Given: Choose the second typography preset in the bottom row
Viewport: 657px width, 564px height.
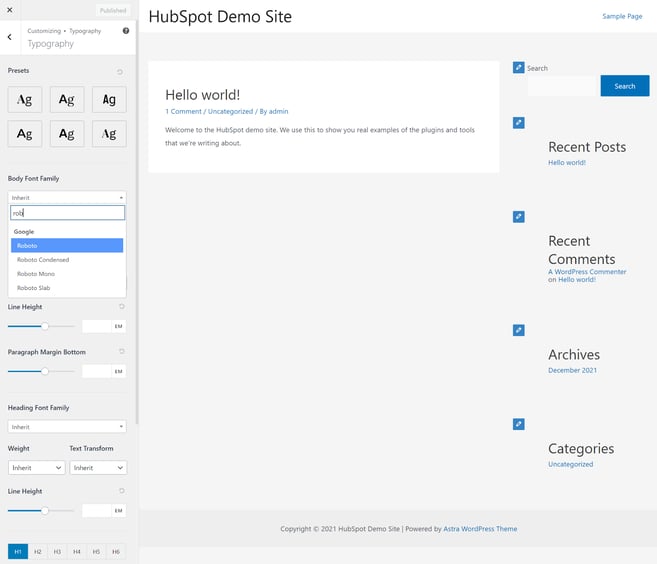Looking at the screenshot, I should click(67, 134).
